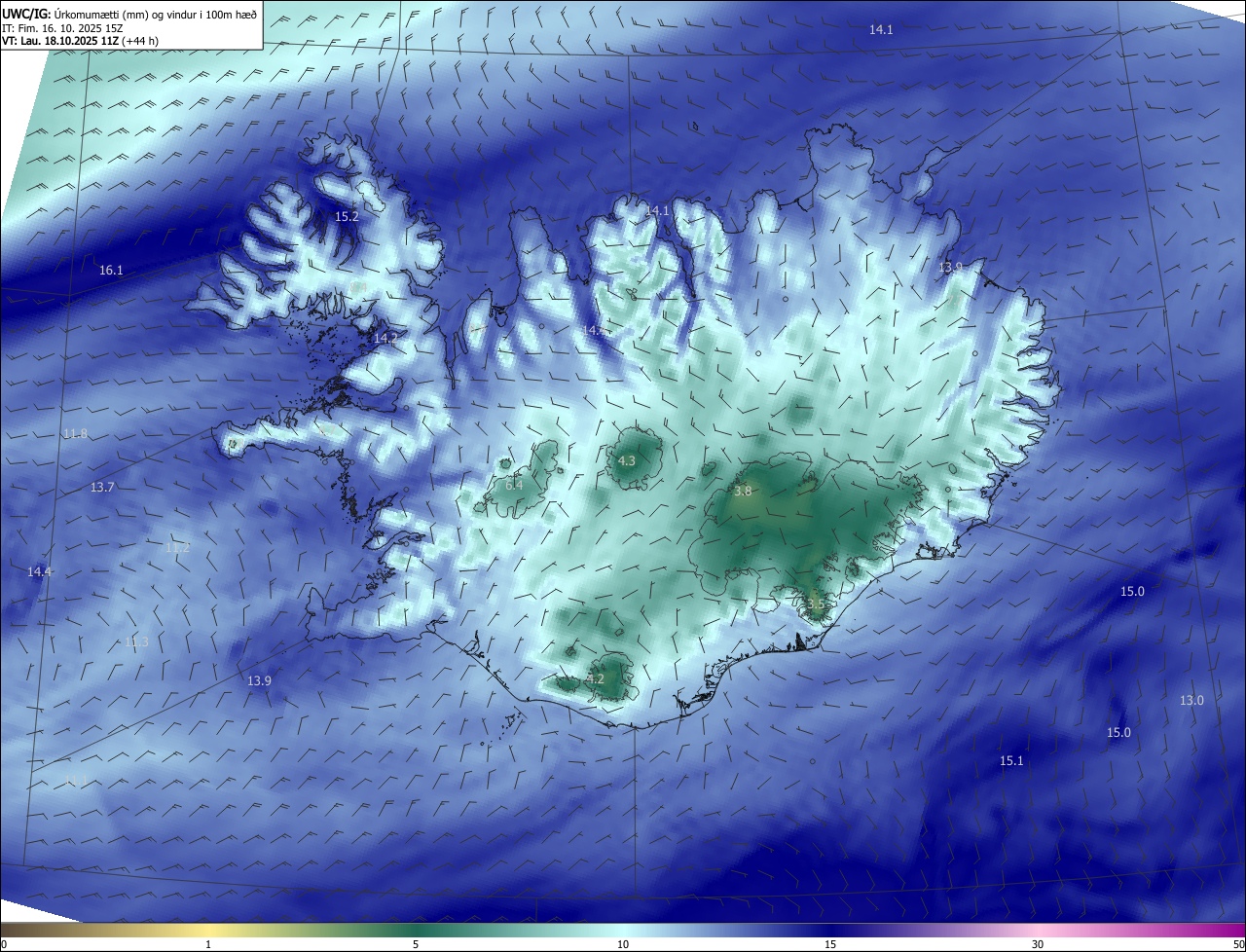The height and width of the screenshot is (952, 1246).
Task: Click the 3.8 value on the large southeast glacier
Action: (x=743, y=492)
